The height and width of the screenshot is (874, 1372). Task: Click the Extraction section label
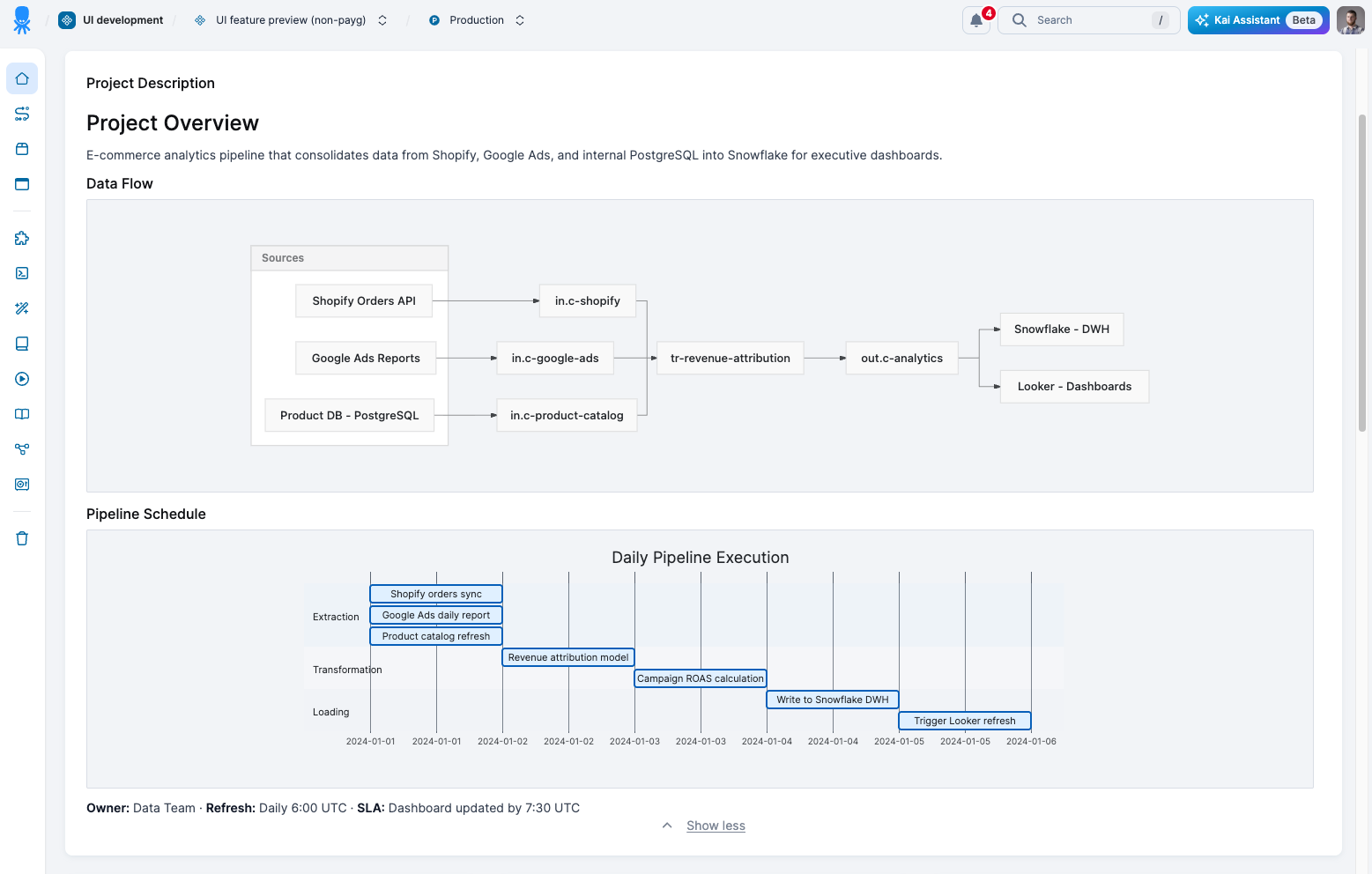(336, 617)
